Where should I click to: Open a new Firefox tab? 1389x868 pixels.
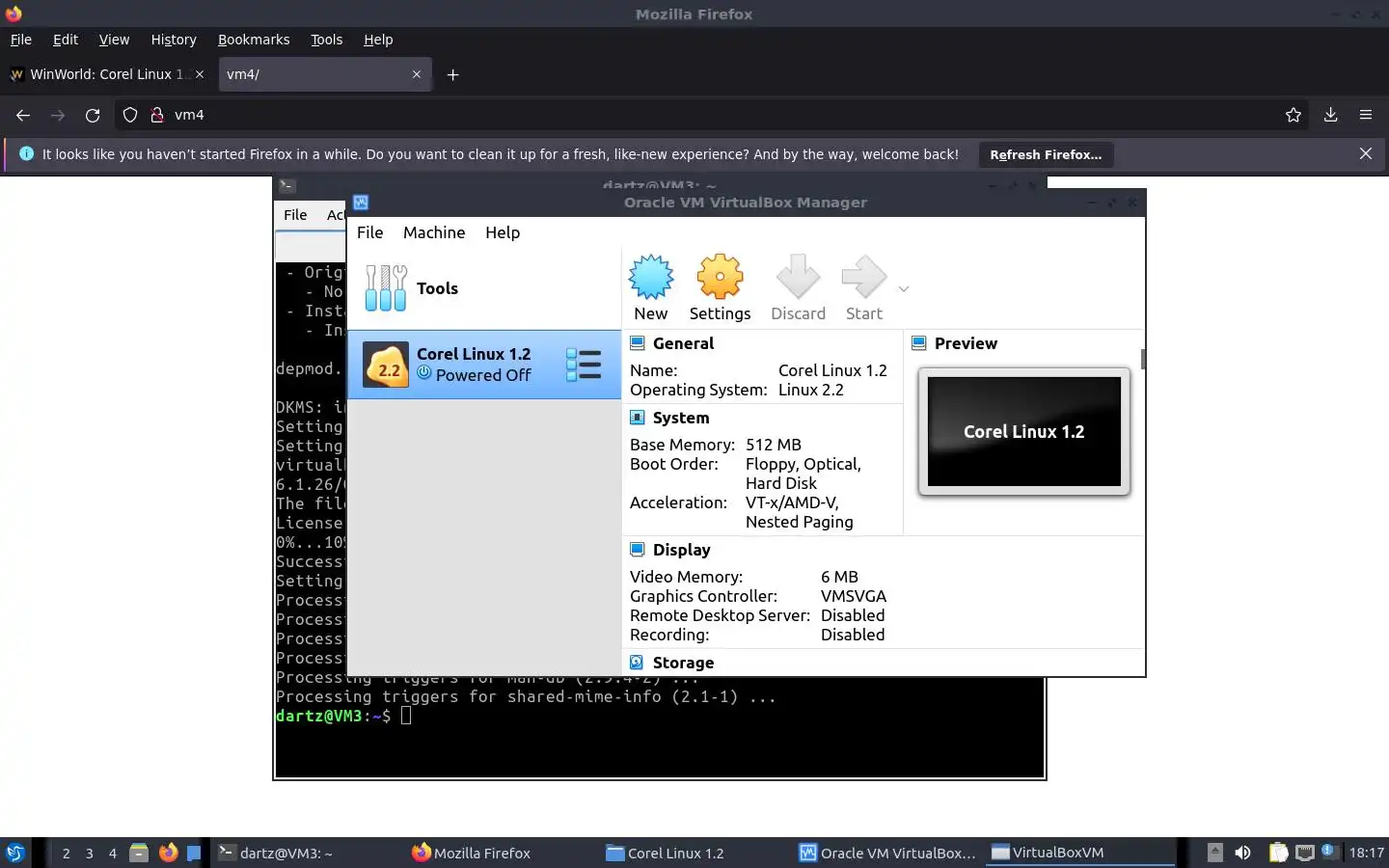(452, 74)
